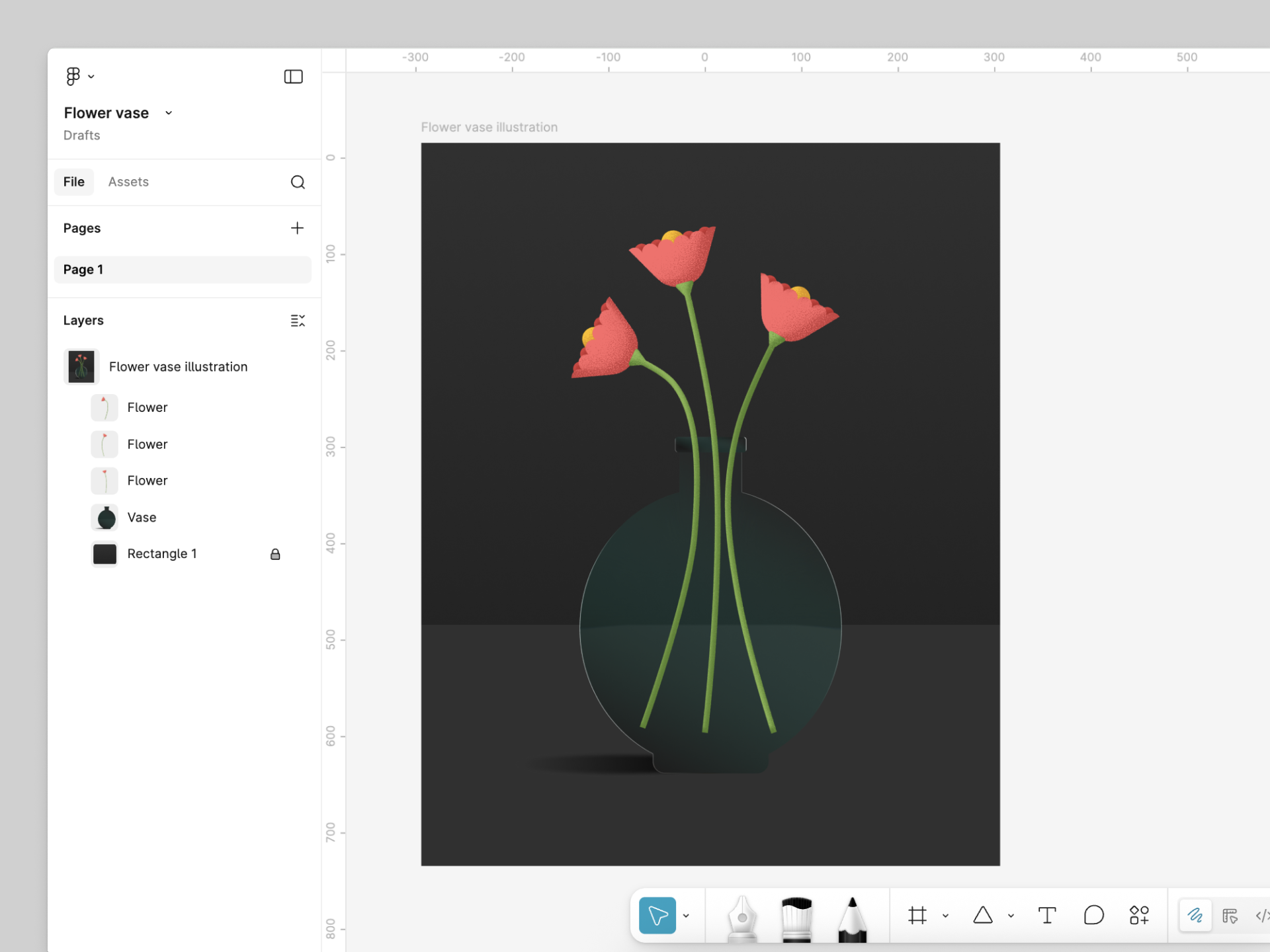Pick the Pencil tool
The image size is (1270, 952).
(x=852, y=916)
